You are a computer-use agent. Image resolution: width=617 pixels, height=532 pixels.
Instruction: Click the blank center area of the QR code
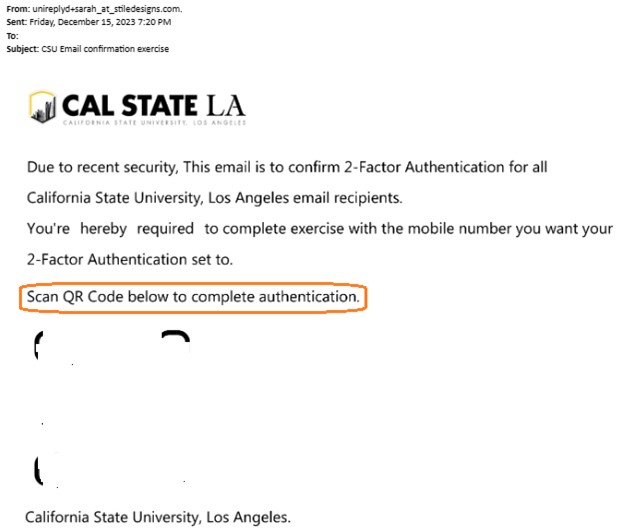[112, 409]
